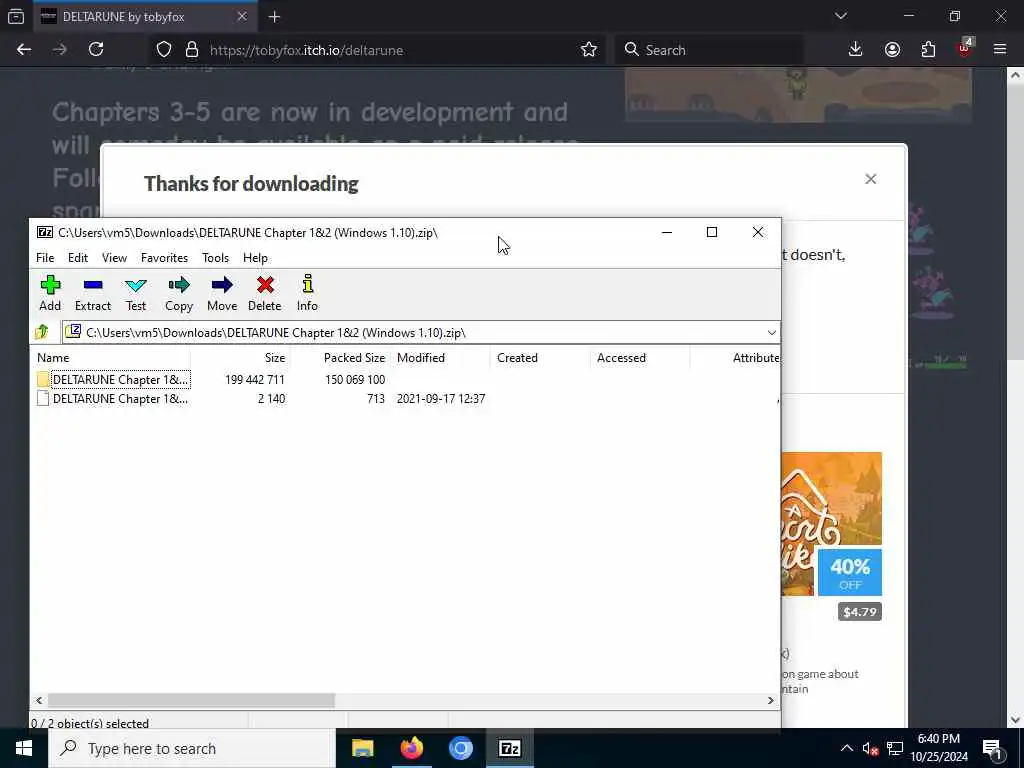Click the red Delete icon
Image resolution: width=1024 pixels, height=768 pixels.
coord(264,293)
